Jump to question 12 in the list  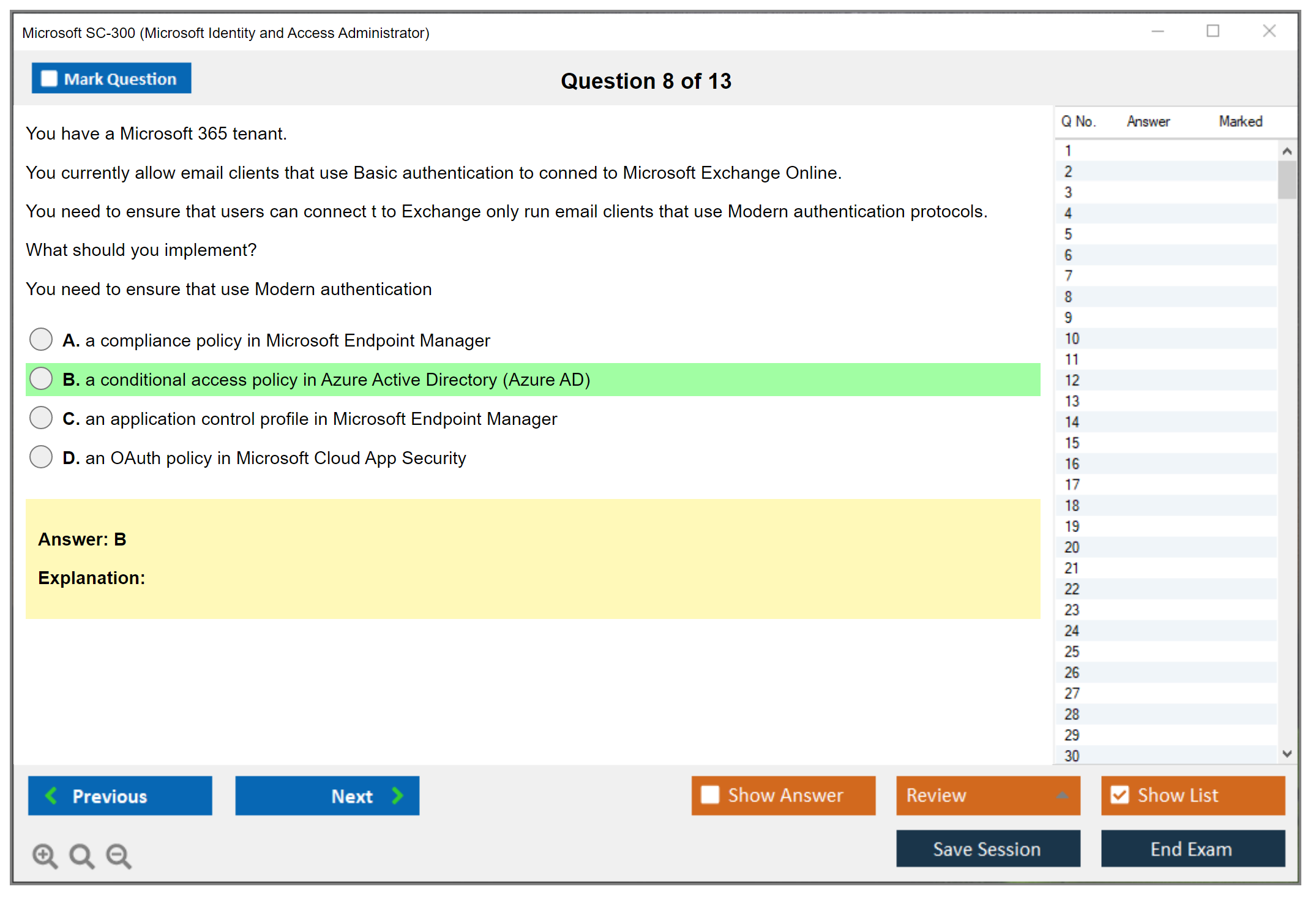[1072, 380]
